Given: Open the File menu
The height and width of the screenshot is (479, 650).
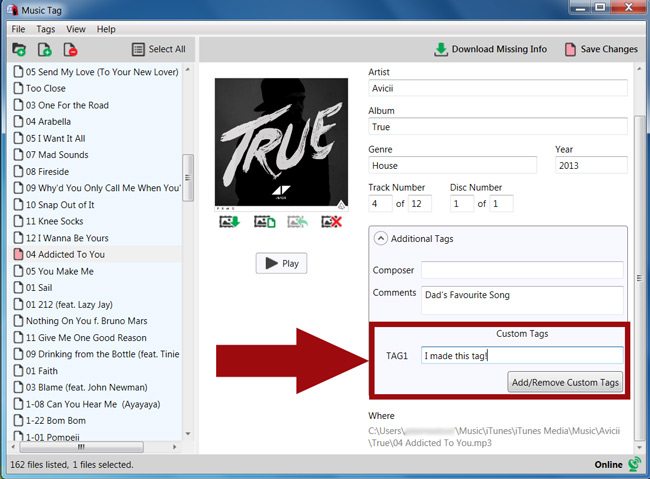Looking at the screenshot, I should 18,29.
